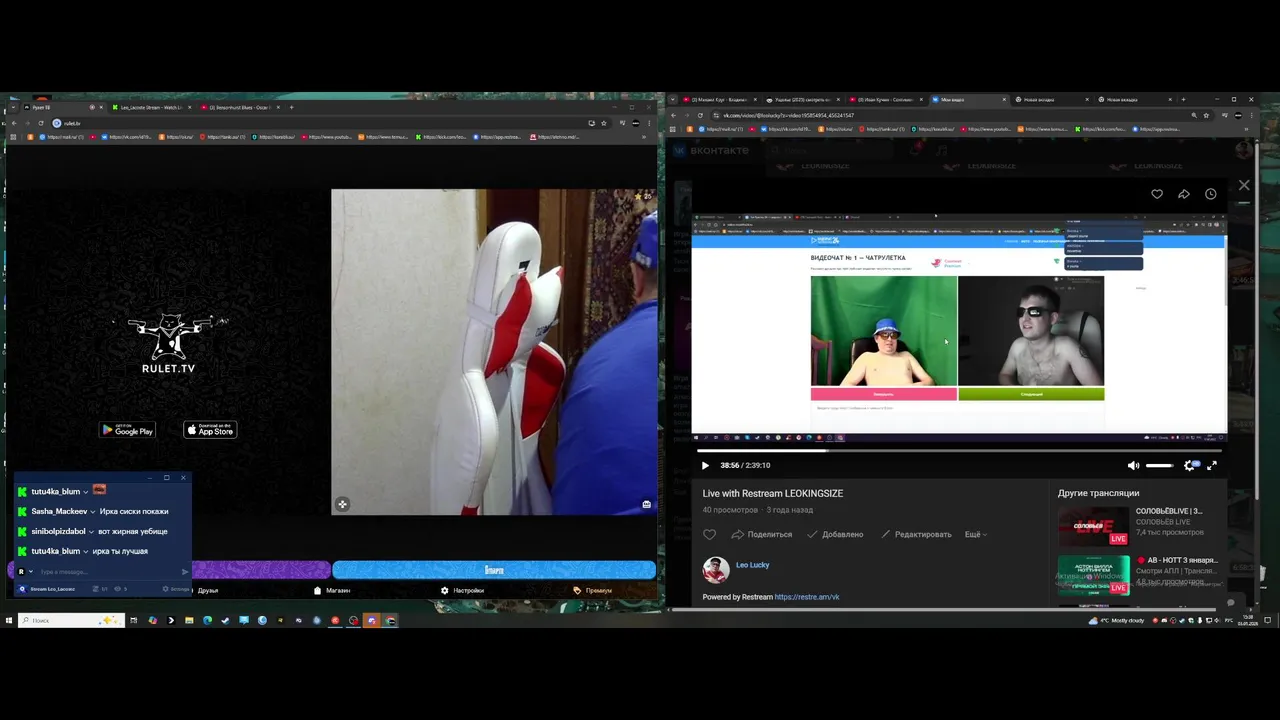1280x720 pixels.
Task: Send the chat message with the arrow icon
Action: 185,572
